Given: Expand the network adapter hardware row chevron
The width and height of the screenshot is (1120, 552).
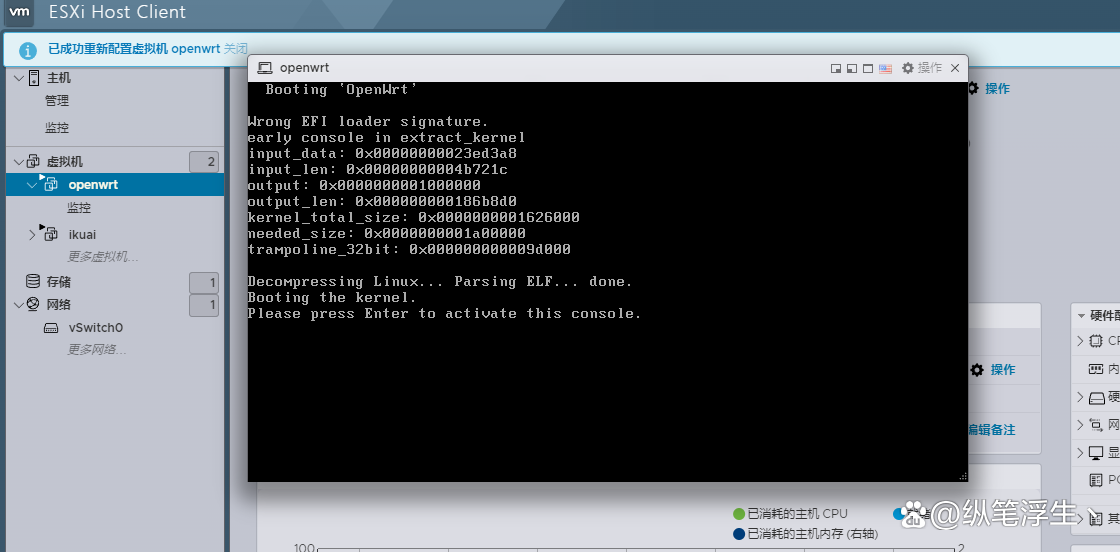Looking at the screenshot, I should click(x=1080, y=425).
